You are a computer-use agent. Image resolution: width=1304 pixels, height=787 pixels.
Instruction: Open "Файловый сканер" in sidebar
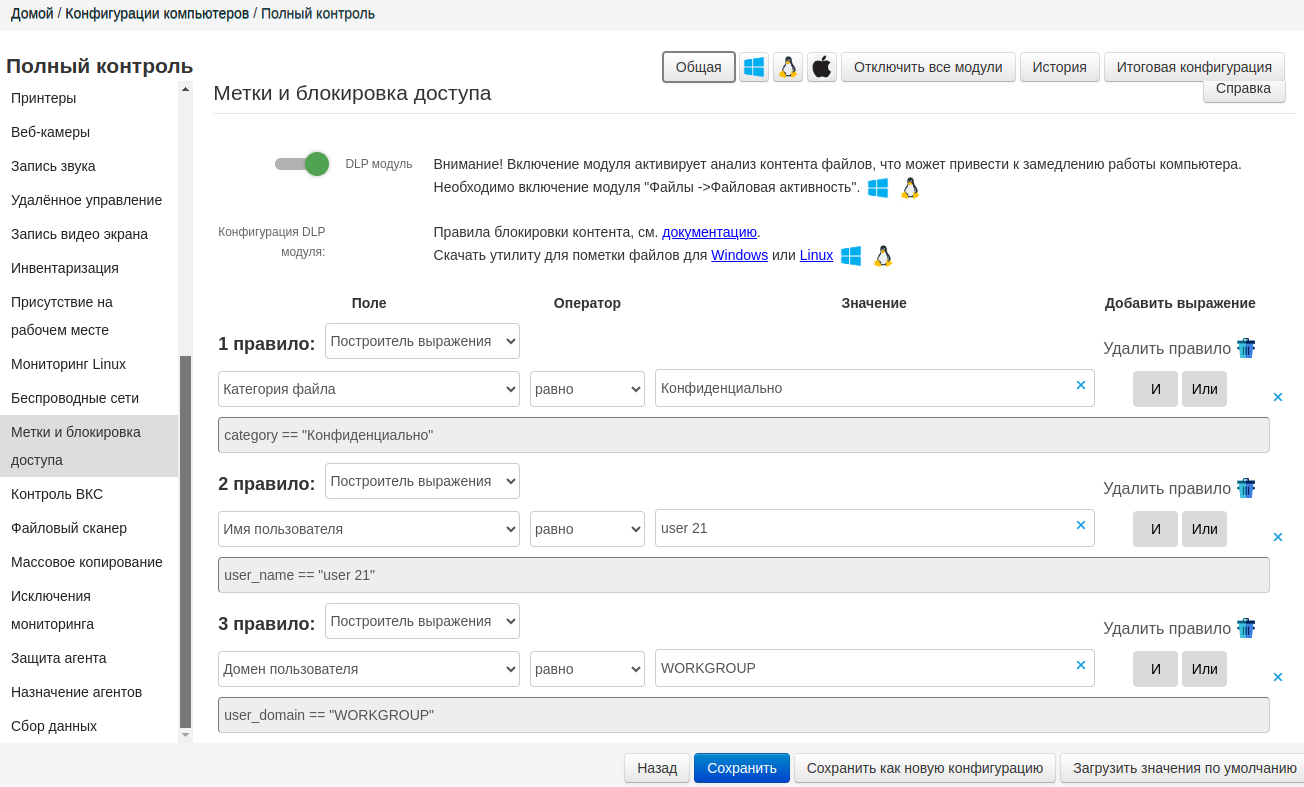(69, 528)
